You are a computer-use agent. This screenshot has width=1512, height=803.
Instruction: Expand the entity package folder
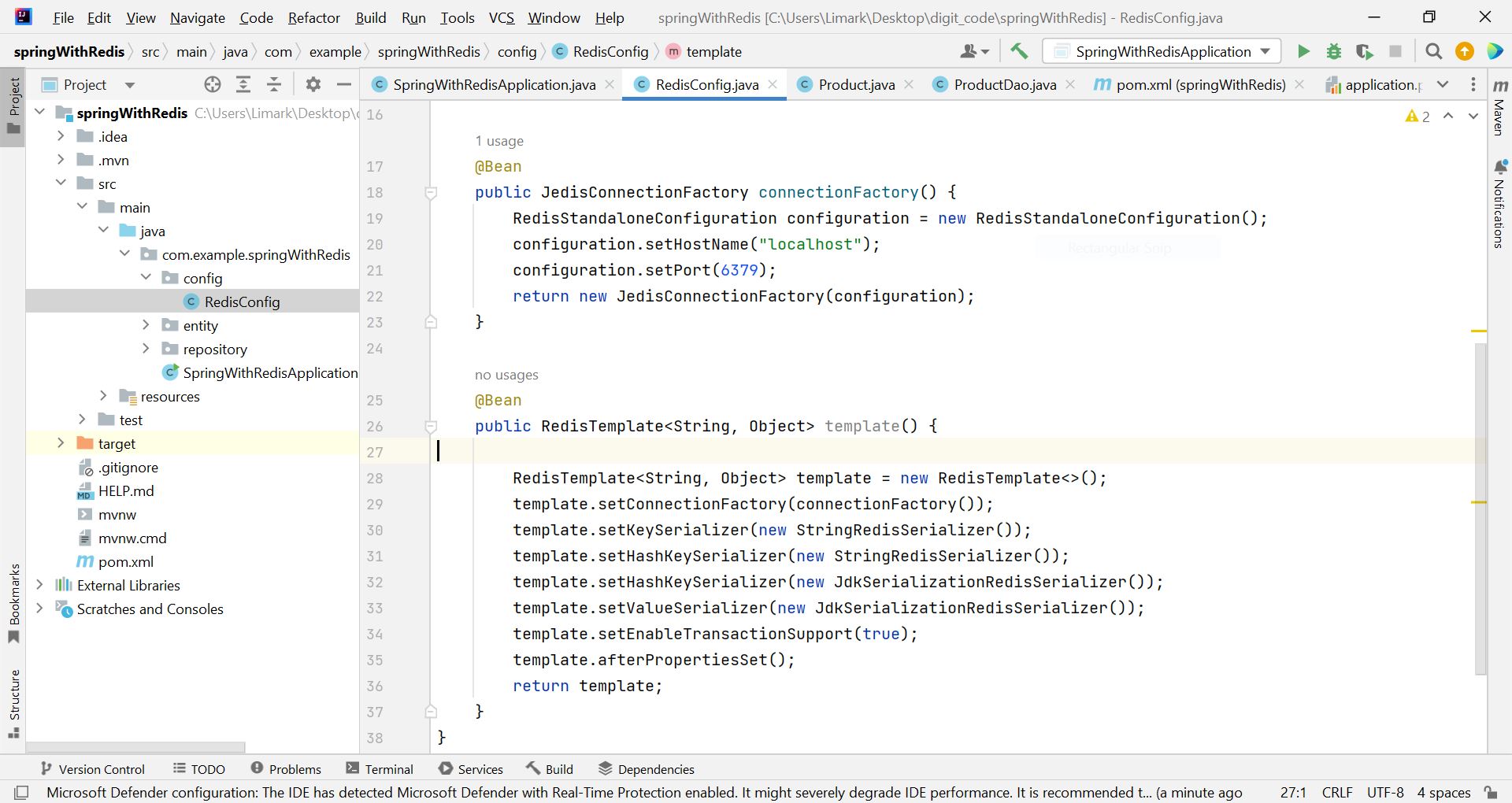(146, 325)
